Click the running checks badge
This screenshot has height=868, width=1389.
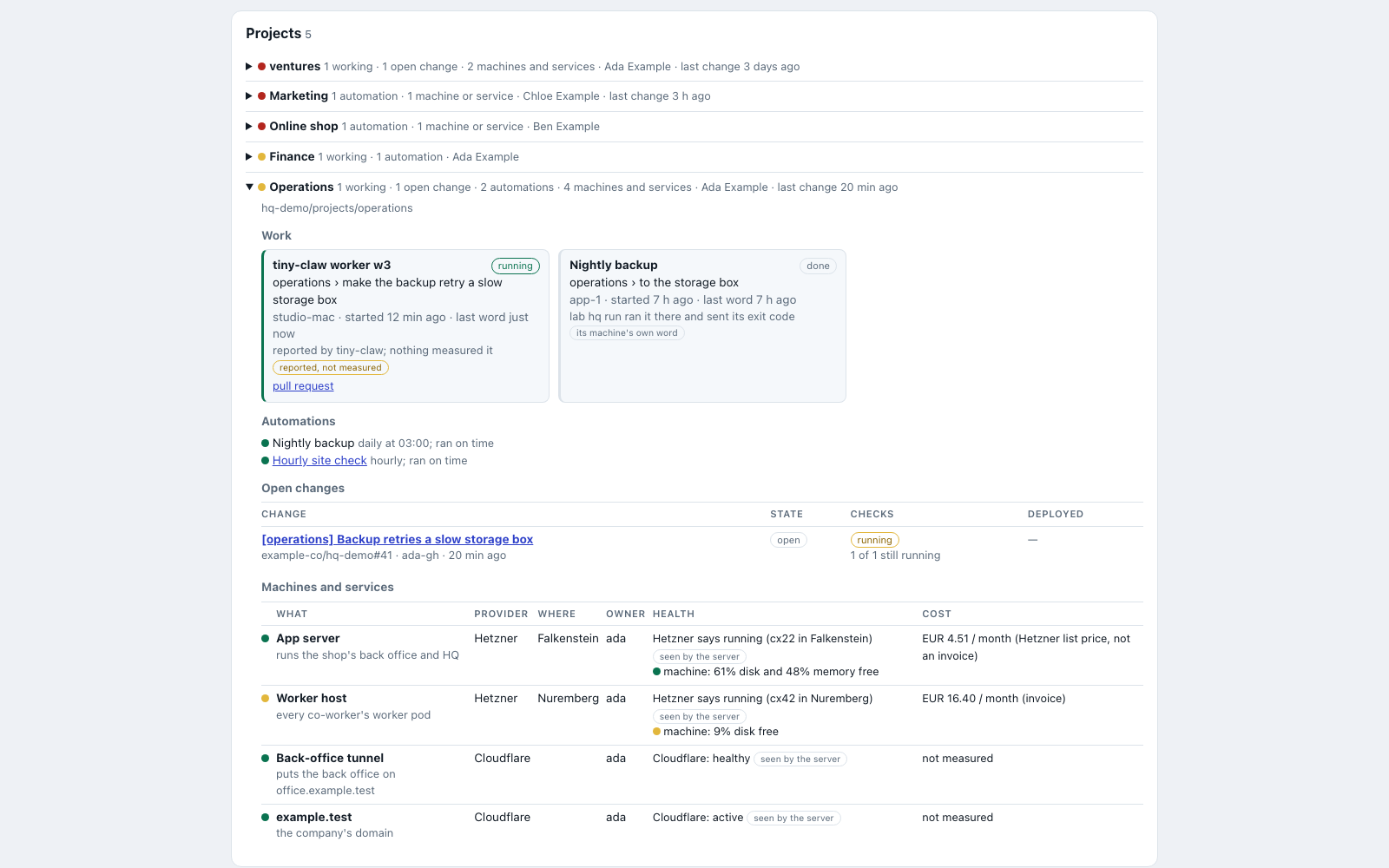pyautogui.click(x=874, y=540)
